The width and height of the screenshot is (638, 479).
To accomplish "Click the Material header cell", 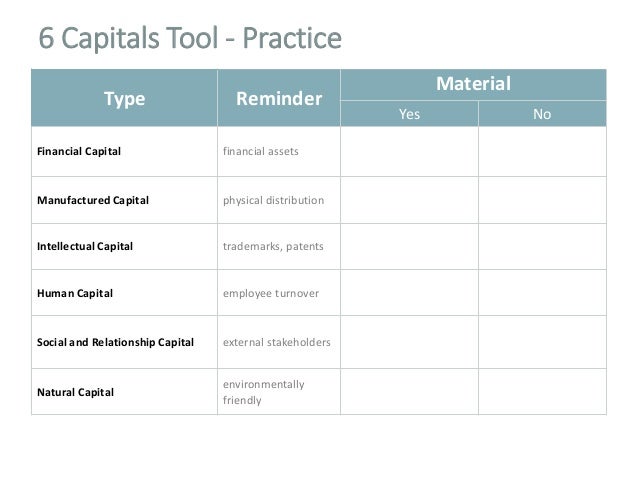I will [x=472, y=84].
